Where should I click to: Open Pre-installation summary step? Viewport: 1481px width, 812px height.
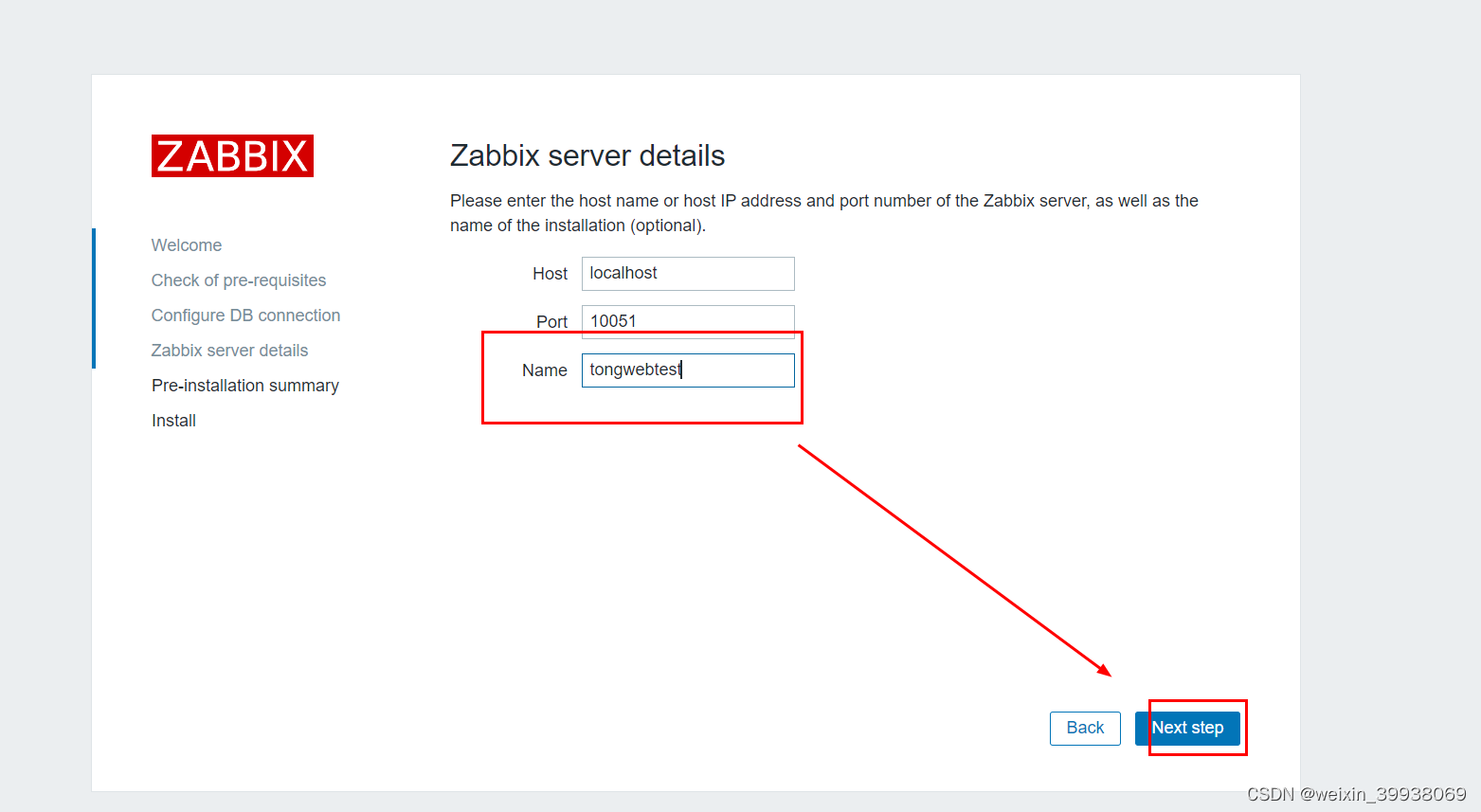tap(245, 386)
